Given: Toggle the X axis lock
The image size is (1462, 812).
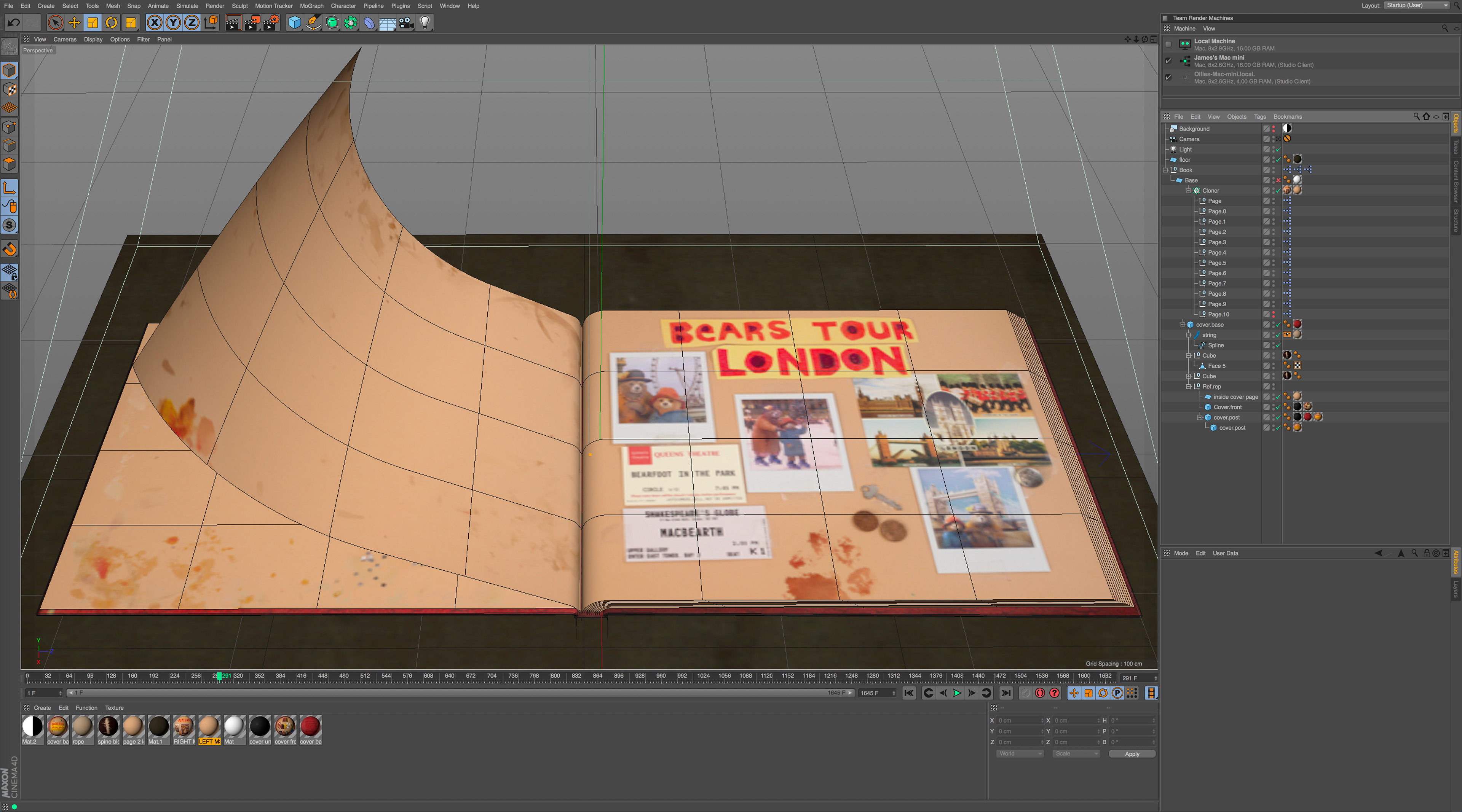Looking at the screenshot, I should coord(154,23).
